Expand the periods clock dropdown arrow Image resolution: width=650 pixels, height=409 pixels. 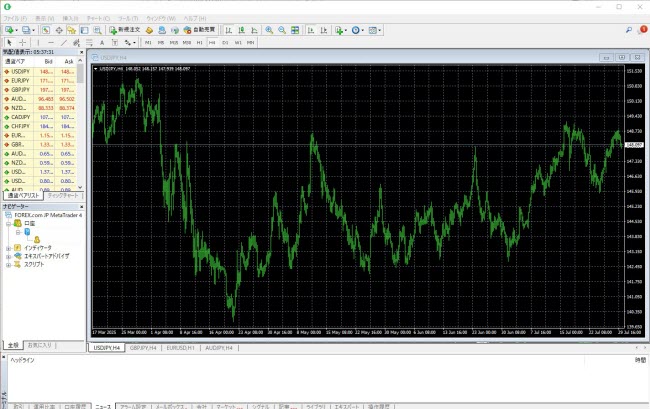click(x=363, y=30)
